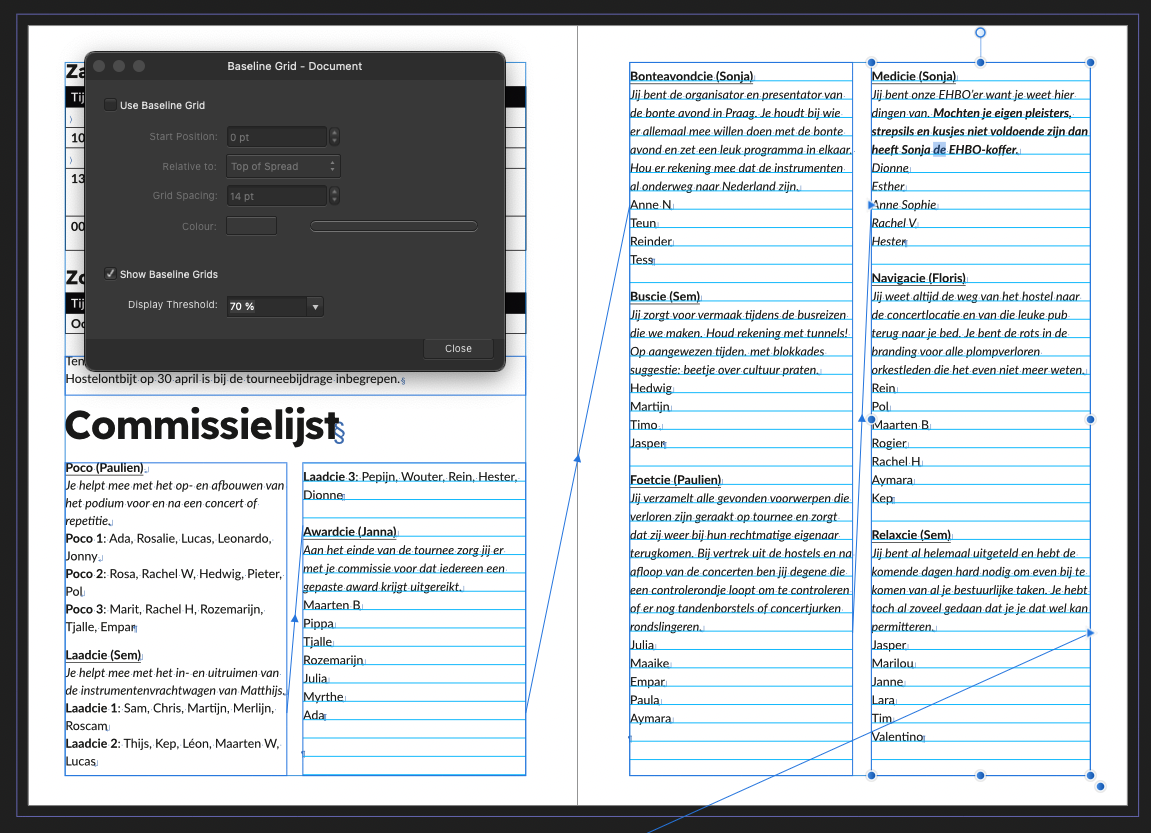Click the middle-left handle of the selected frame
Image resolution: width=1151 pixels, height=833 pixels.
871,419
